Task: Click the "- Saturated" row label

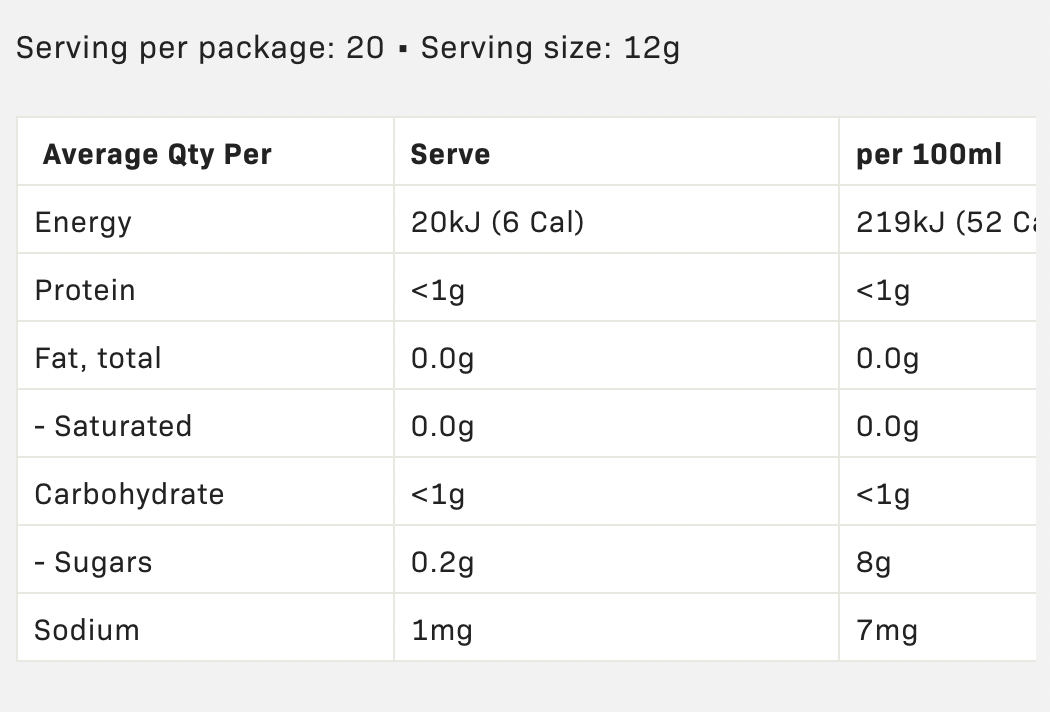Action: tap(113, 426)
